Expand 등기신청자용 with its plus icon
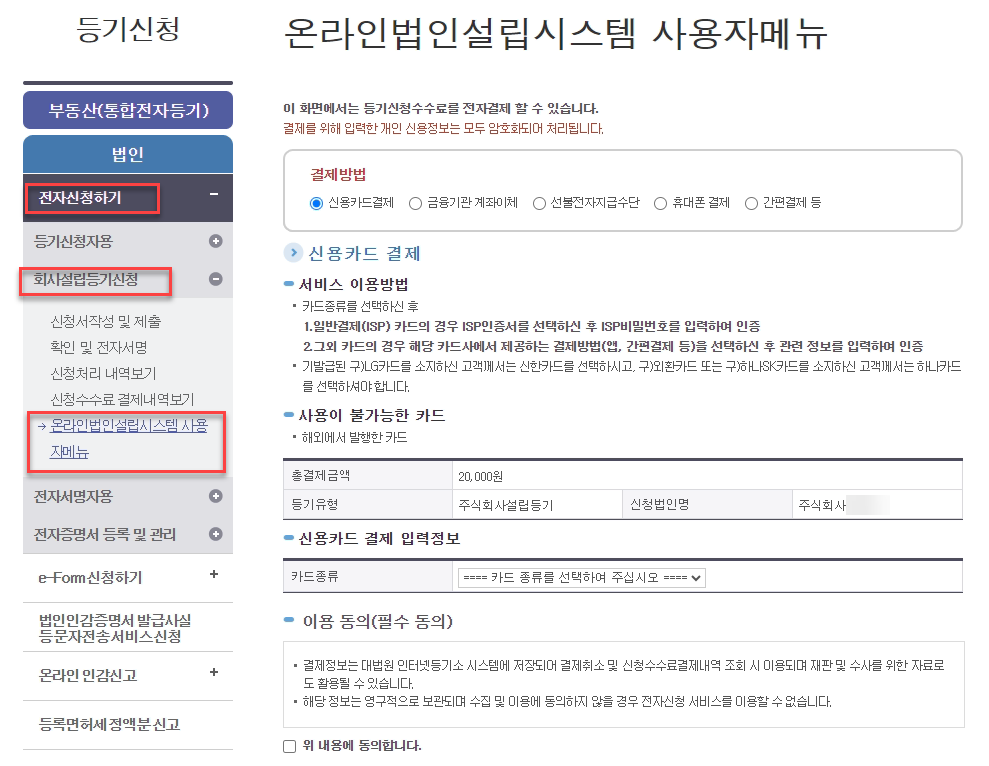The image size is (989, 766). (216, 241)
